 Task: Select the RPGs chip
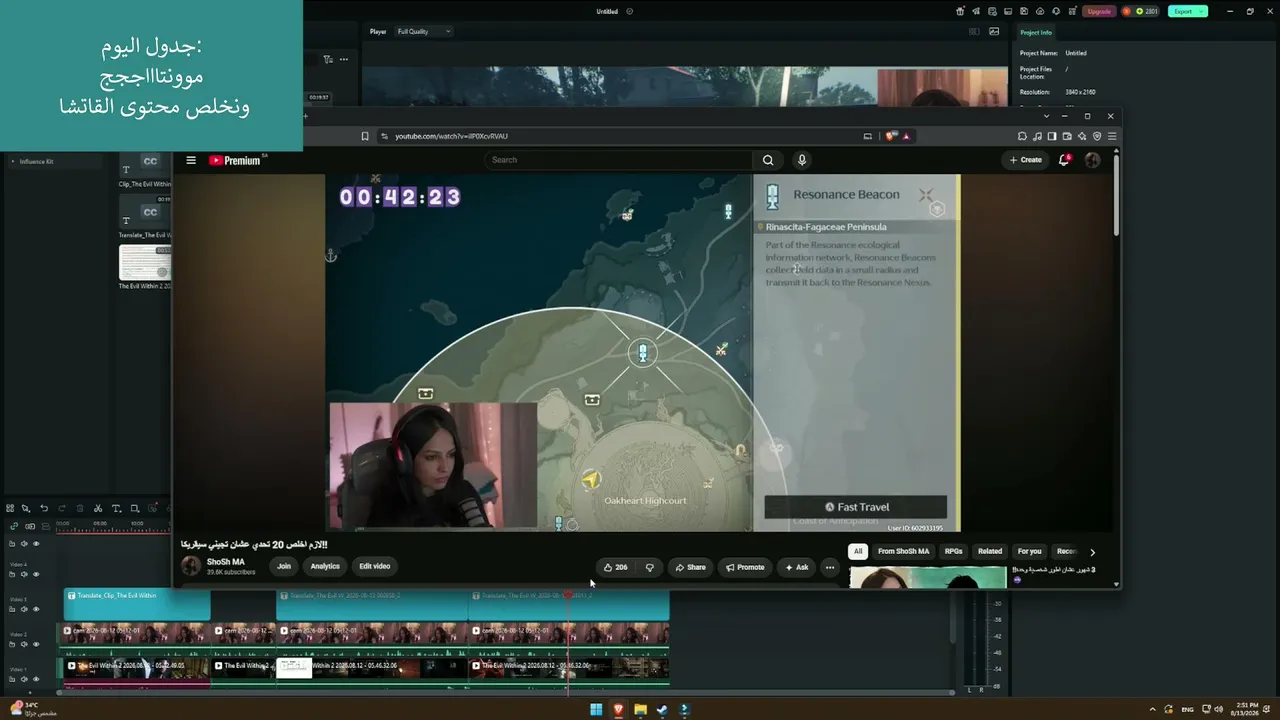pyautogui.click(x=954, y=551)
